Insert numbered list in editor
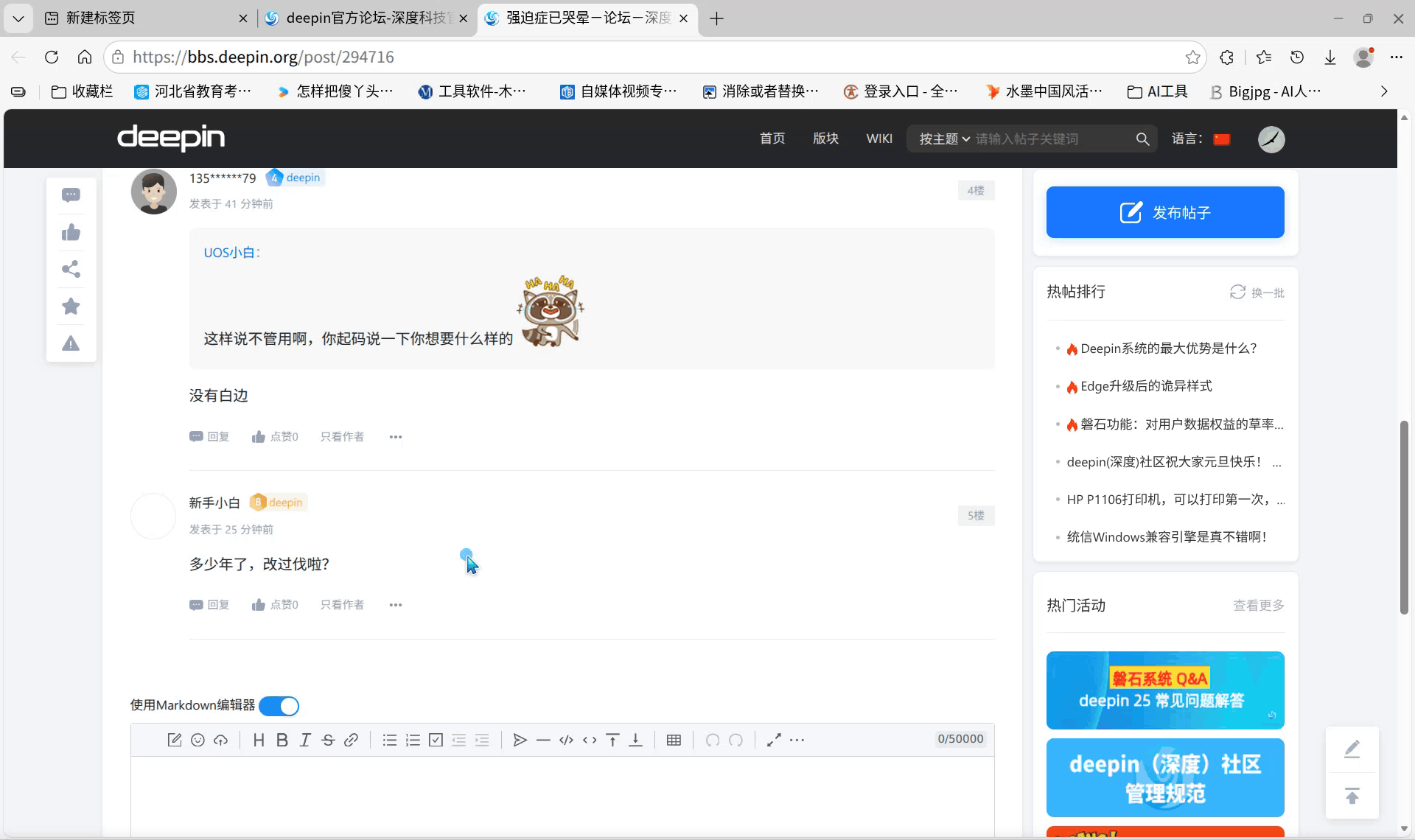 [x=413, y=740]
